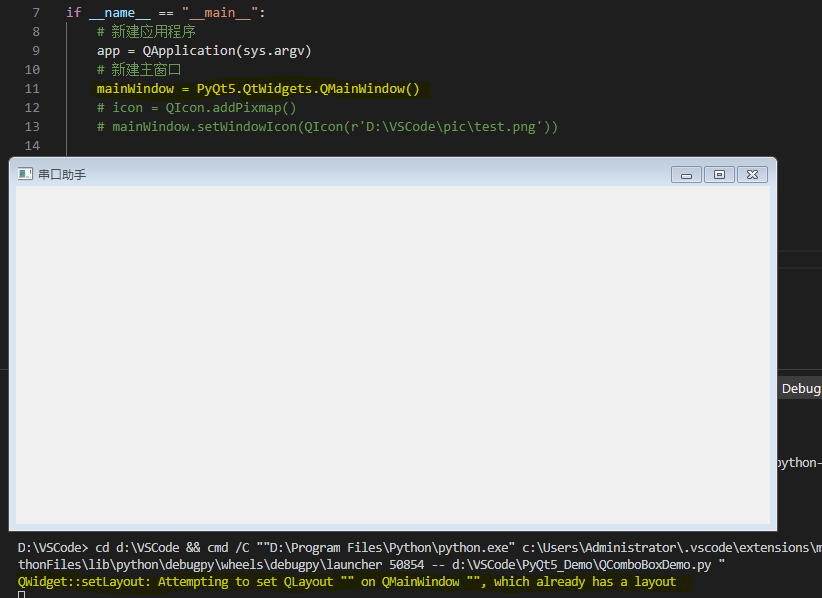This screenshot has width=822, height=598.
Task: Click line number 13 in the editor gutter
Action: [x=32, y=127]
